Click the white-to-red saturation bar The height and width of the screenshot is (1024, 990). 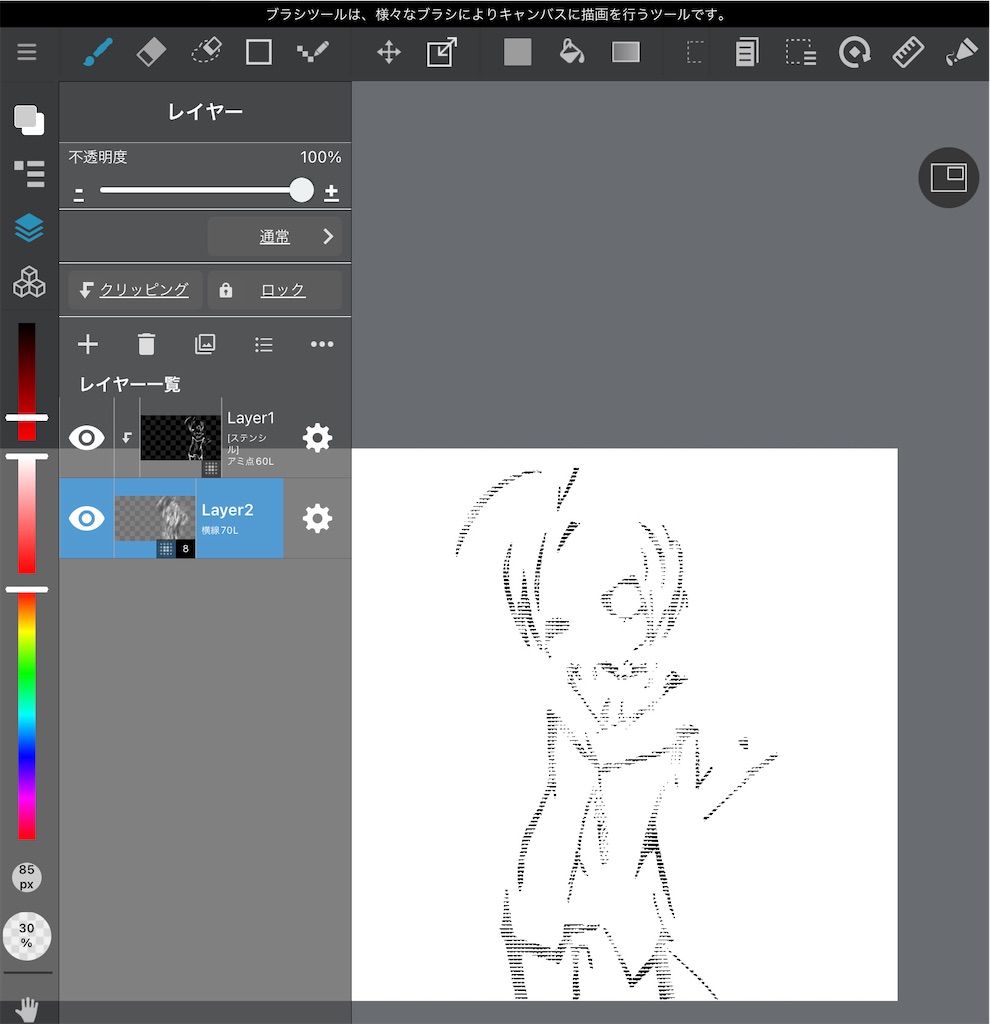[x=27, y=515]
